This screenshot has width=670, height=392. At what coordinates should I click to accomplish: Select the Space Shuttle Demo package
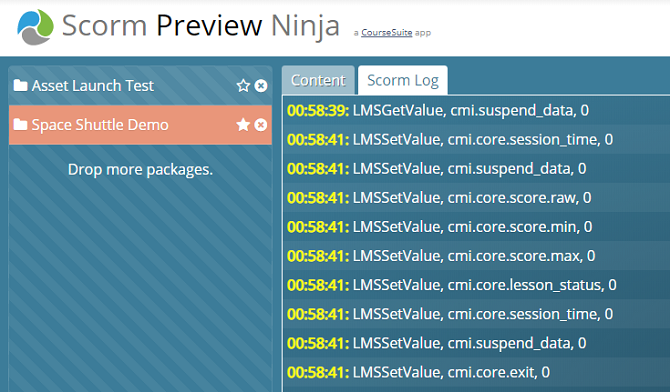point(100,125)
